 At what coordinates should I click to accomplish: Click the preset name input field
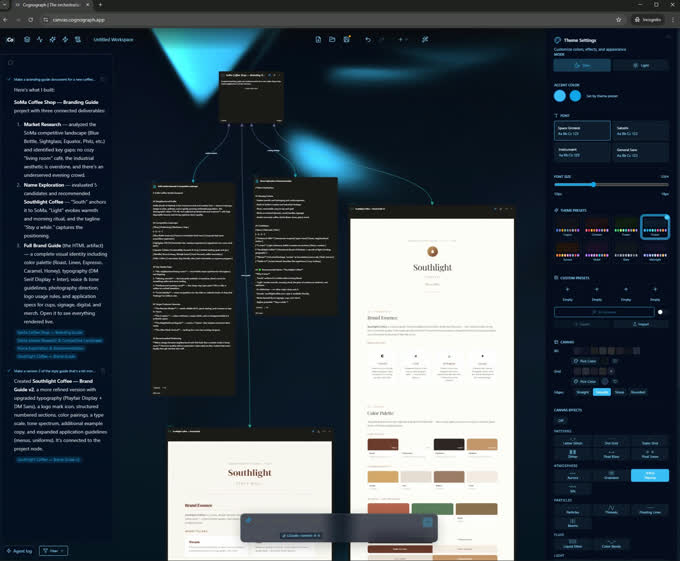click(x=604, y=312)
